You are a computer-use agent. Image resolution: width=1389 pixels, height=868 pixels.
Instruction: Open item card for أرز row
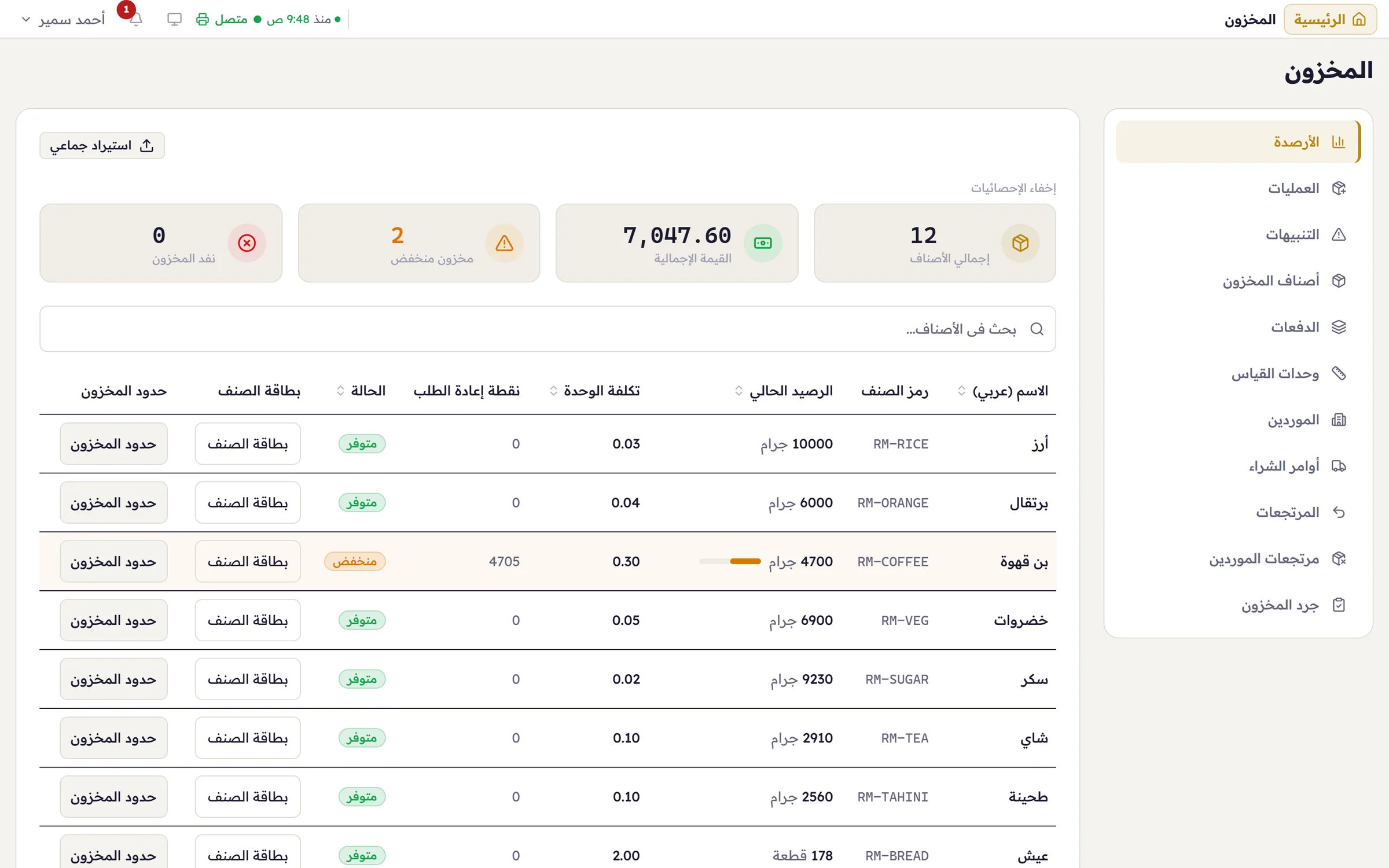[248, 444]
